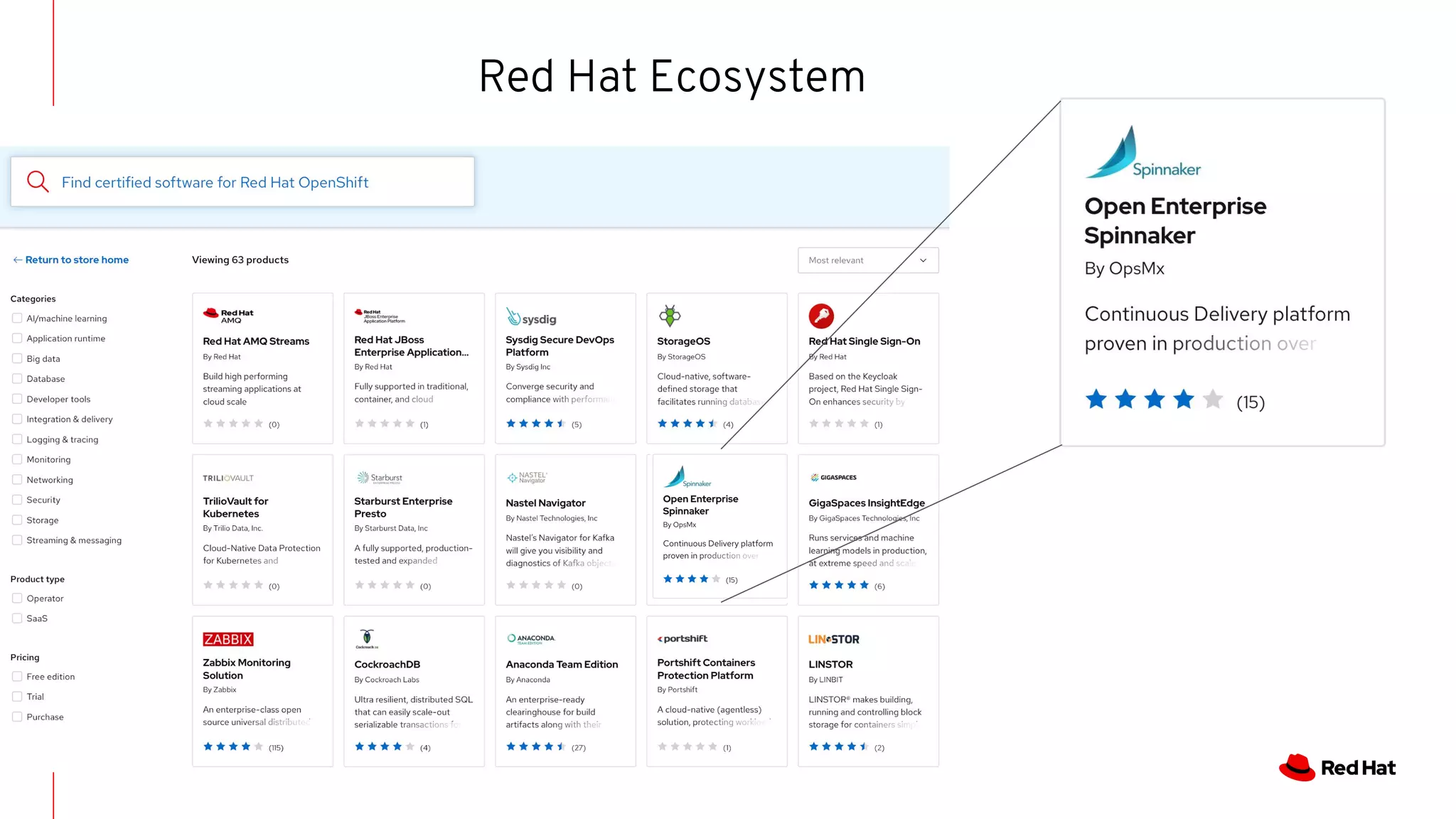
Task: Check the Application runtime category
Action: click(17, 338)
